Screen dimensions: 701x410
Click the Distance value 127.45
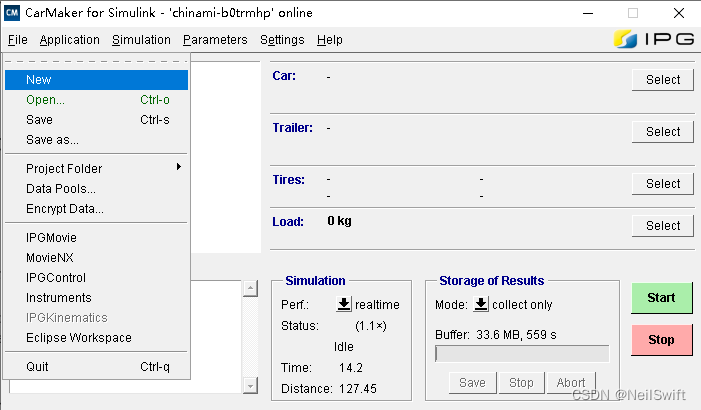tap(358, 389)
